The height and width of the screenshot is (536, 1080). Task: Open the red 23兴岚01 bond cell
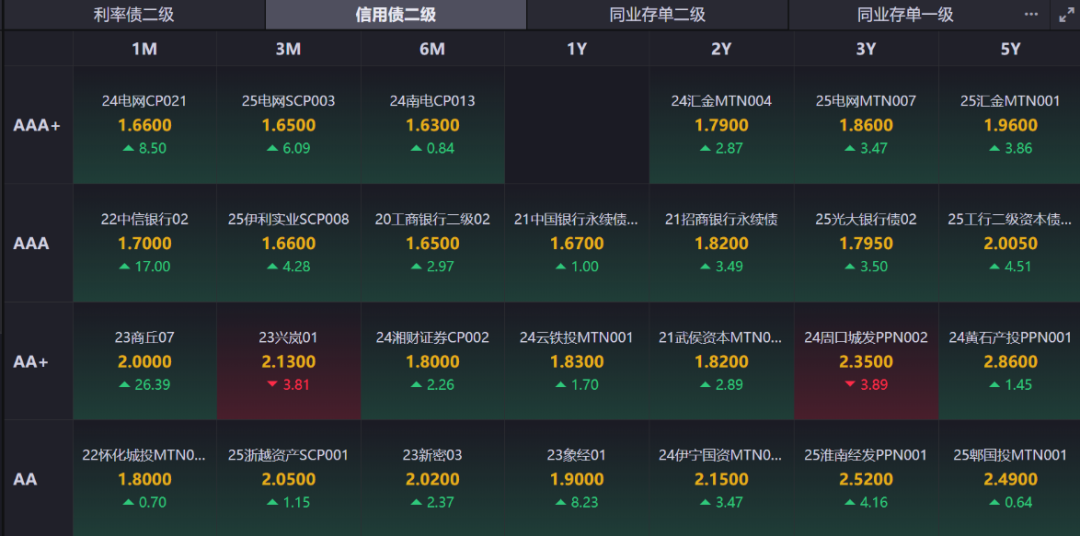(x=289, y=361)
